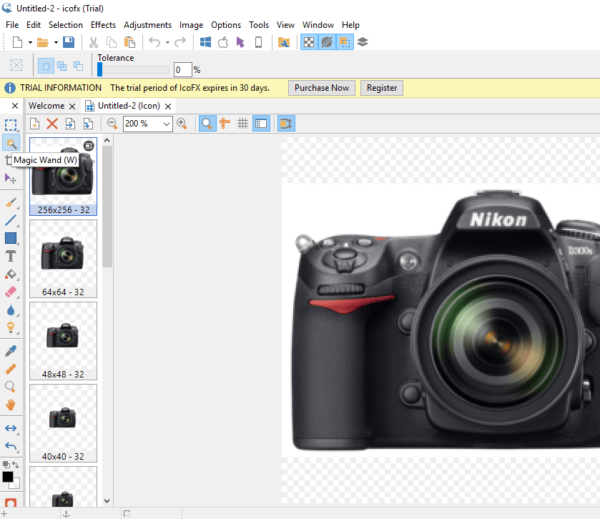600x519 pixels.
Task: Open a file with the folder icon
Action: pyautogui.click(x=42, y=42)
